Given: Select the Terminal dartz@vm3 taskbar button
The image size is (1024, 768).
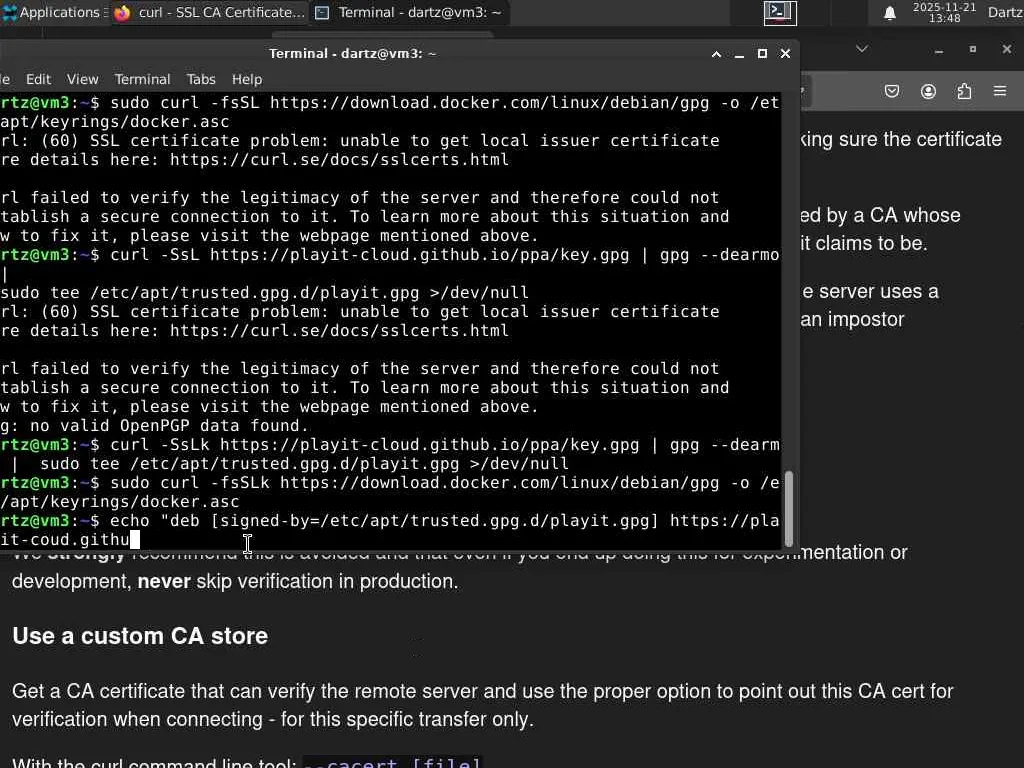Looking at the screenshot, I should [409, 12].
